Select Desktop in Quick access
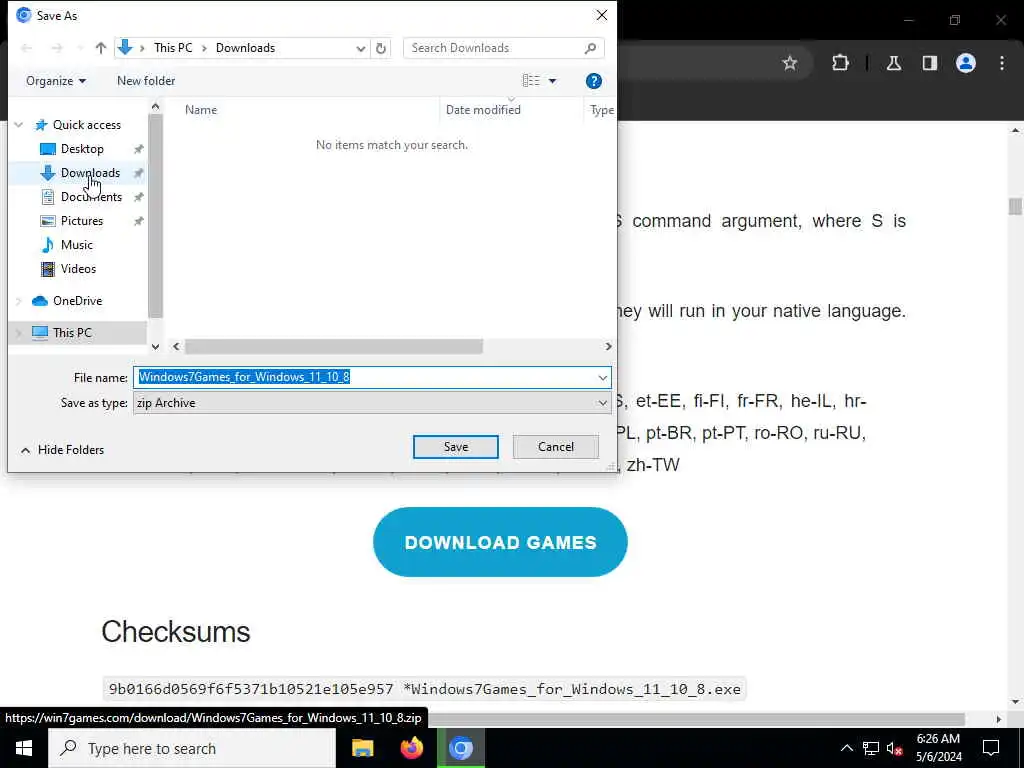 click(82, 149)
